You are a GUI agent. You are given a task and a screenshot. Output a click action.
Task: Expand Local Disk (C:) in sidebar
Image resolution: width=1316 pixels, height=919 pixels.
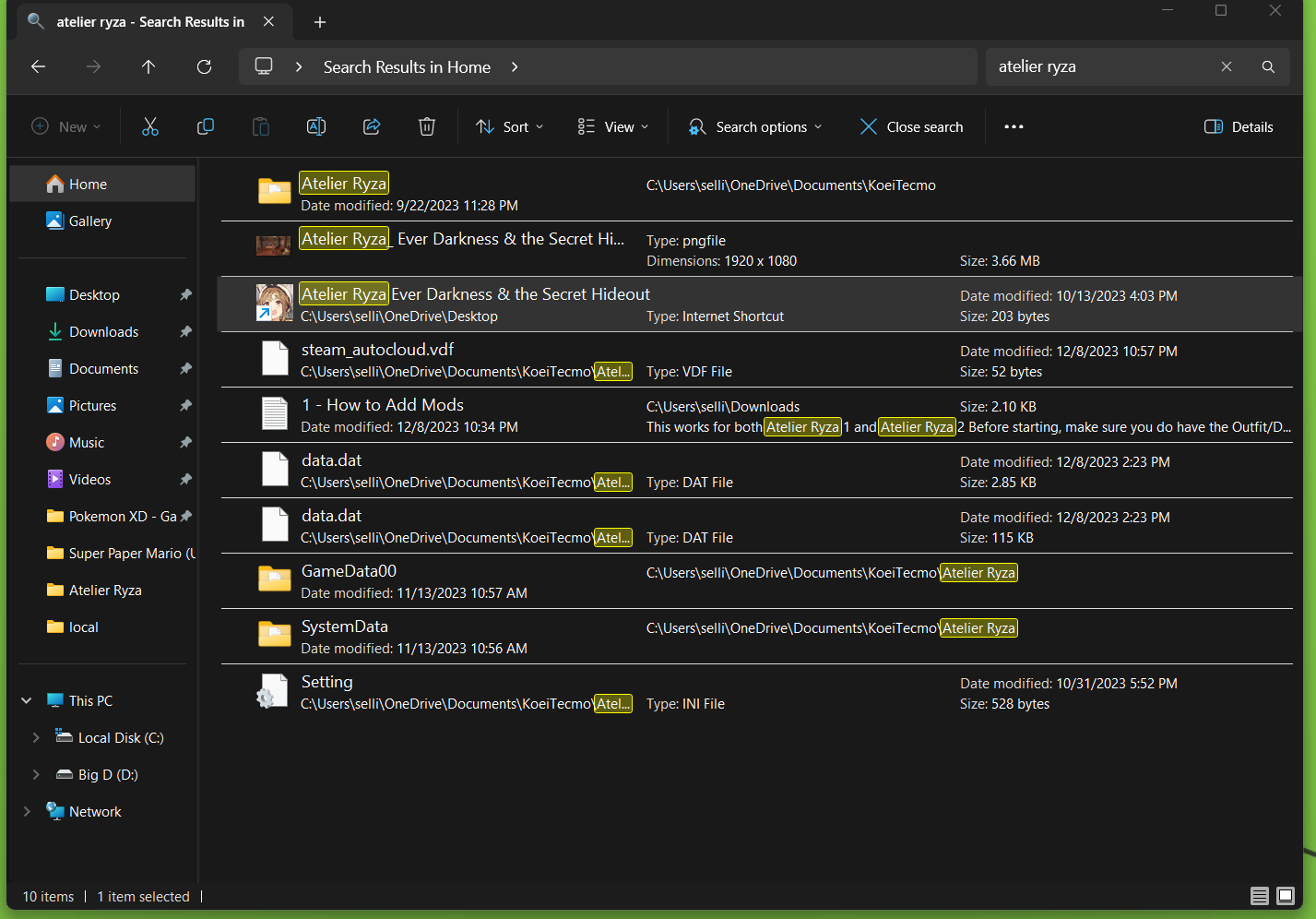tap(36, 738)
